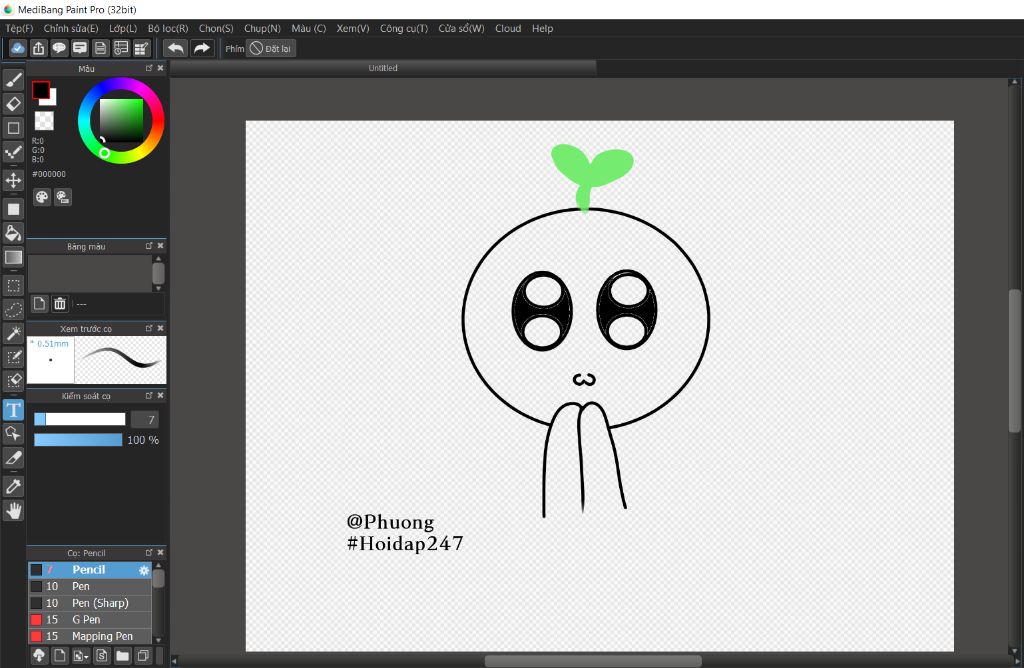Select the G Pen brush
1024x668 pixels.
90,620
